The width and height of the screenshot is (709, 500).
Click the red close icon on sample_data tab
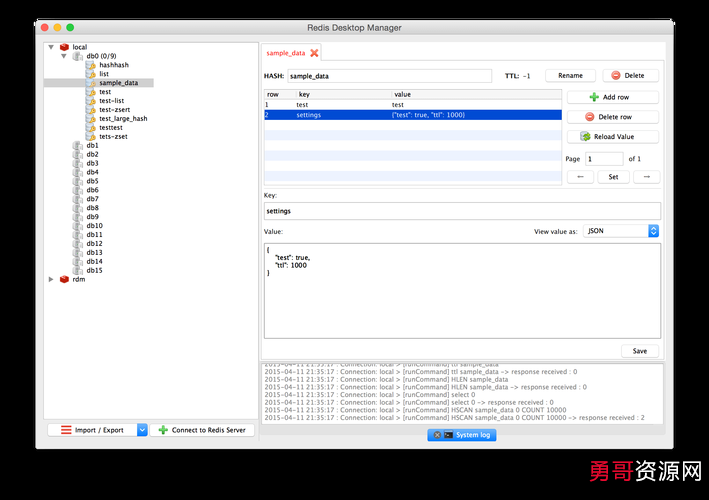coord(314,53)
